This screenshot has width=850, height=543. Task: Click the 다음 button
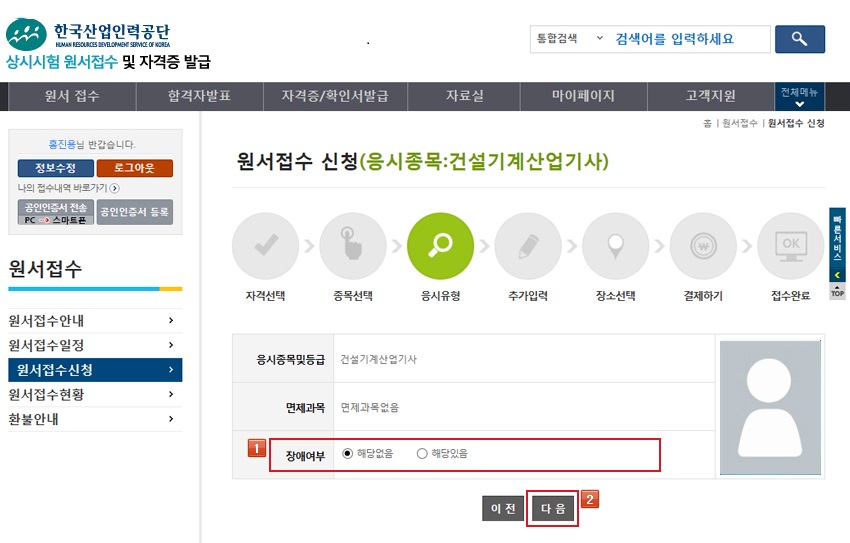(x=553, y=508)
